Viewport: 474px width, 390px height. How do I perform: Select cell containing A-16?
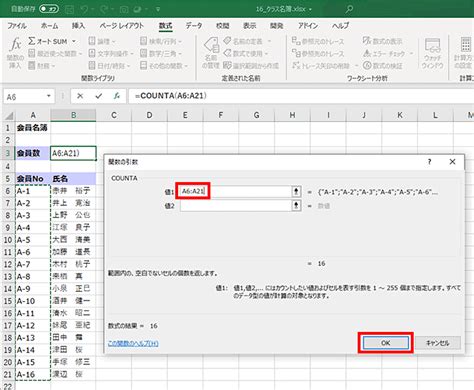click(x=33, y=375)
